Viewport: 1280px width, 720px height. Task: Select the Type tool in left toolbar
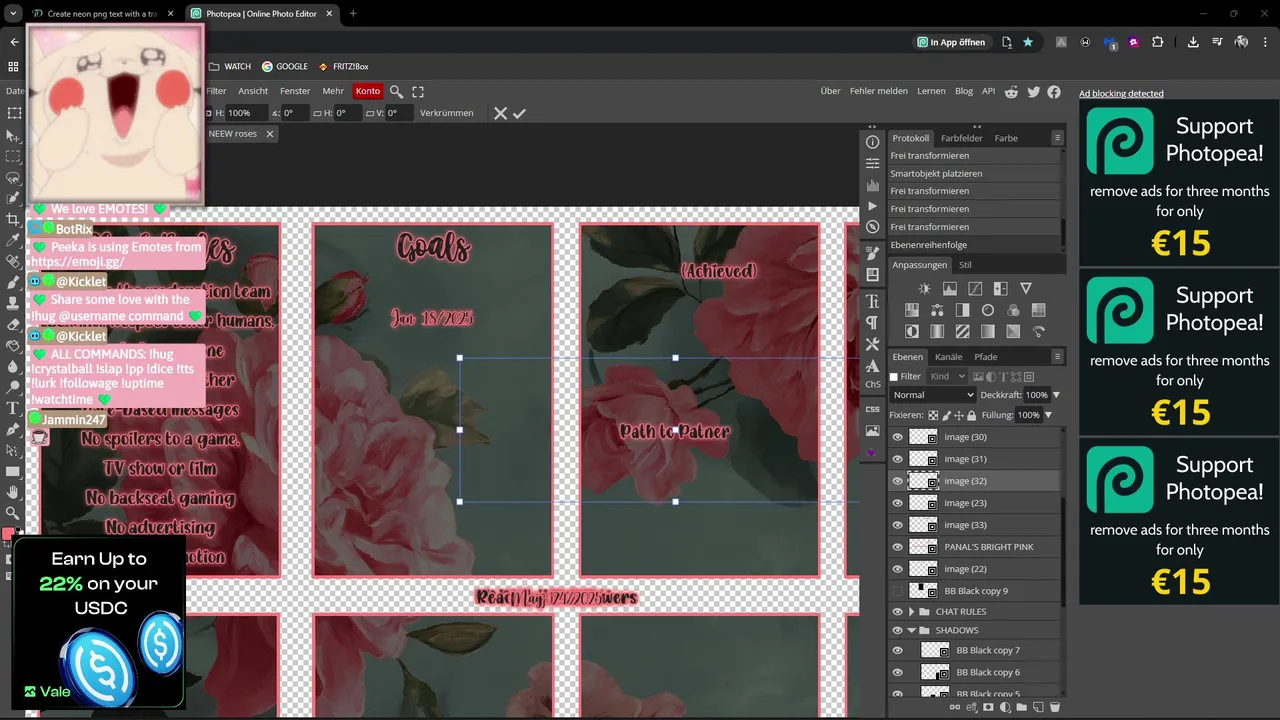point(13,408)
